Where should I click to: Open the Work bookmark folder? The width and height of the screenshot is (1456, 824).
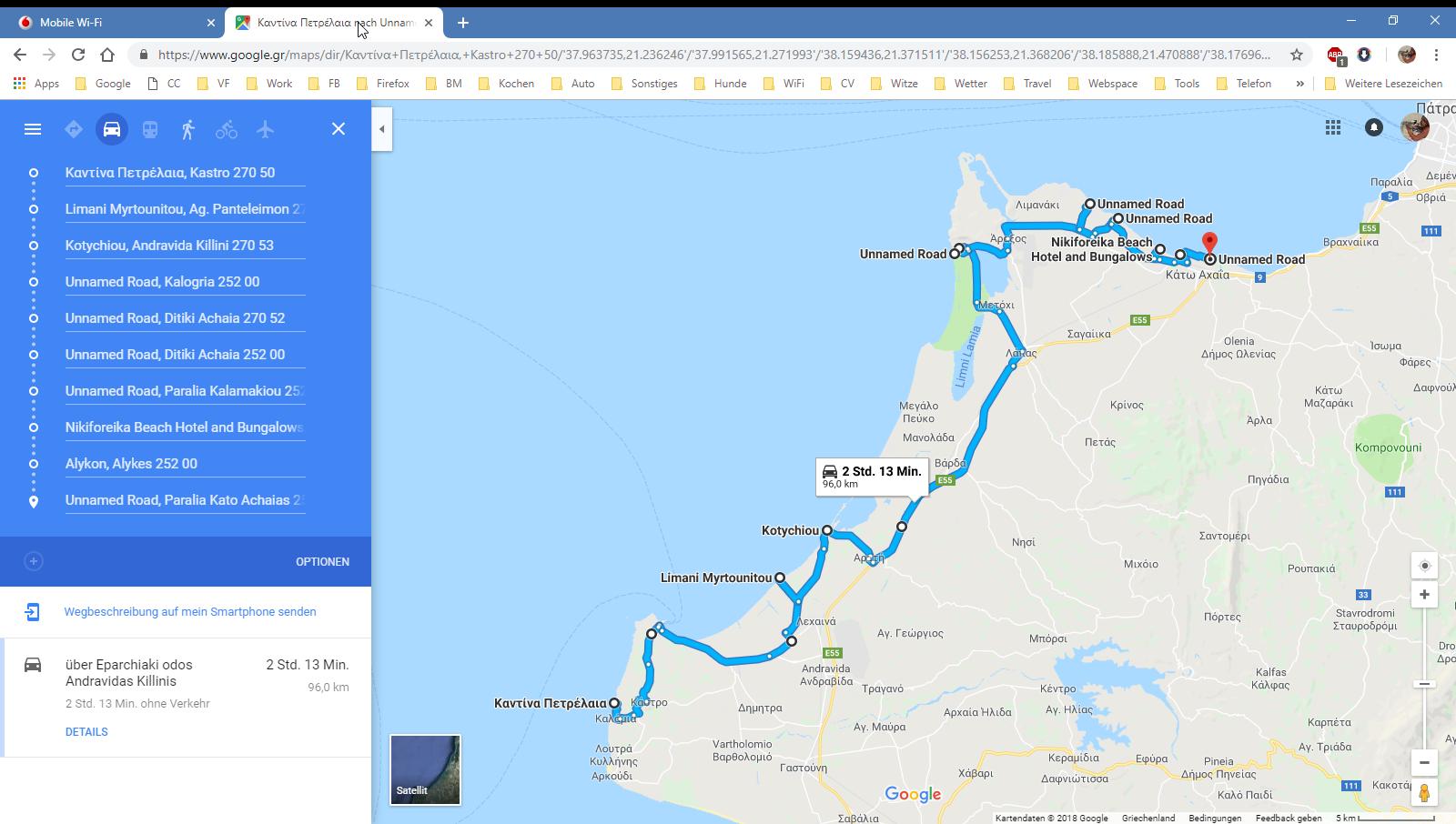[x=268, y=83]
